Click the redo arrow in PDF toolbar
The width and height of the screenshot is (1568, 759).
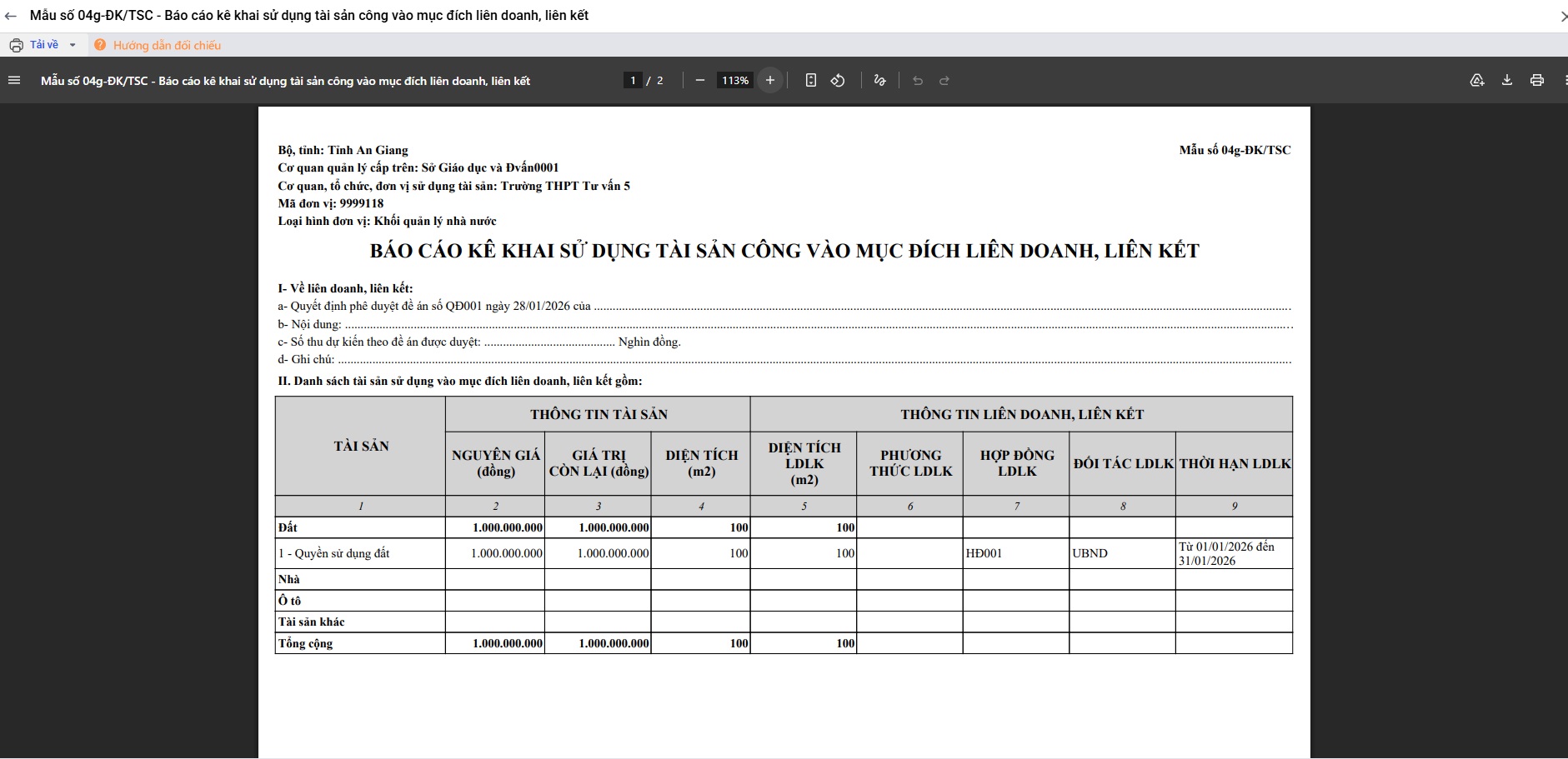944,81
